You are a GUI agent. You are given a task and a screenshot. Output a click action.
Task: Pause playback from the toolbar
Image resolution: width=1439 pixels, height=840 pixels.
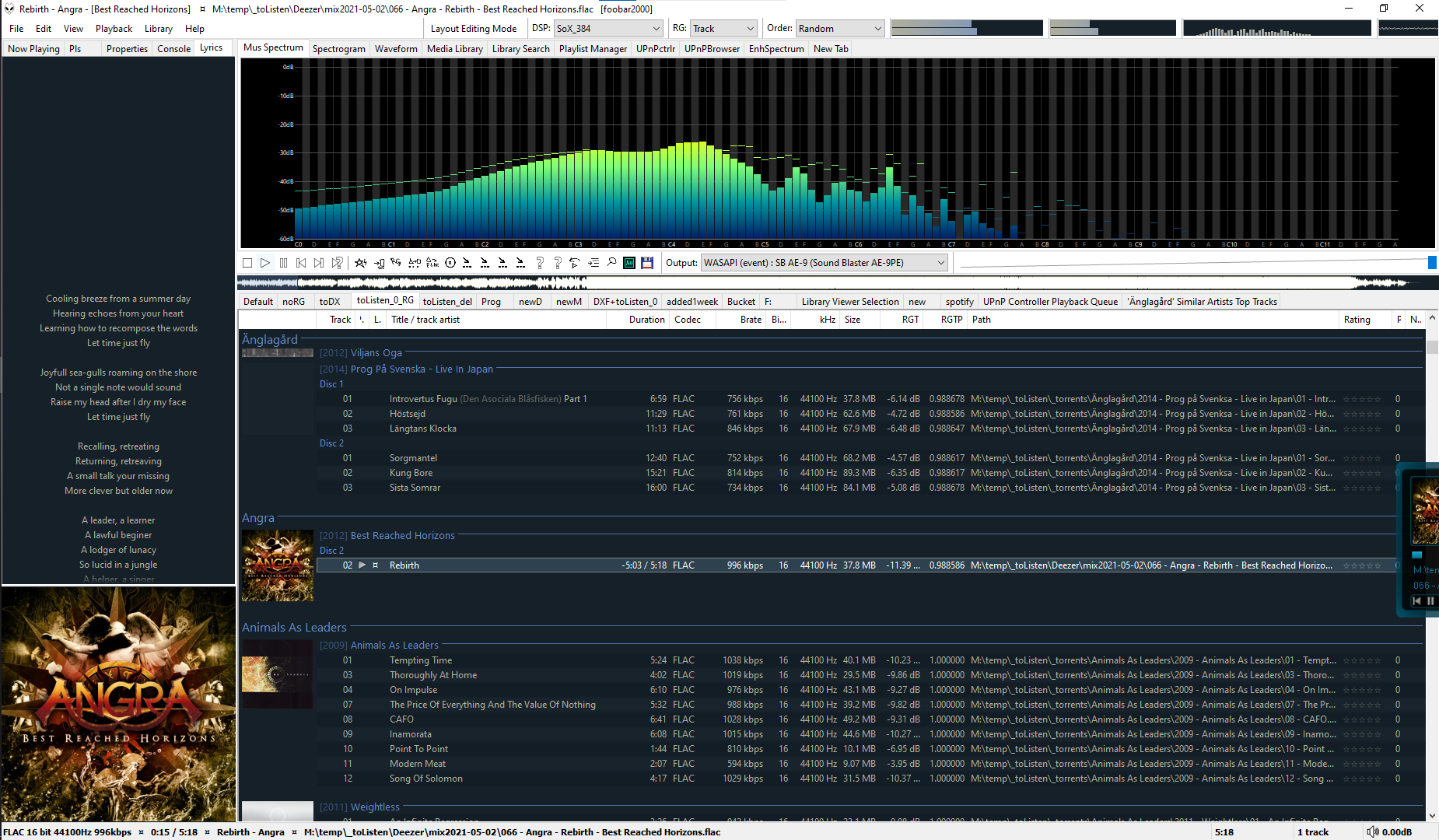(283, 263)
